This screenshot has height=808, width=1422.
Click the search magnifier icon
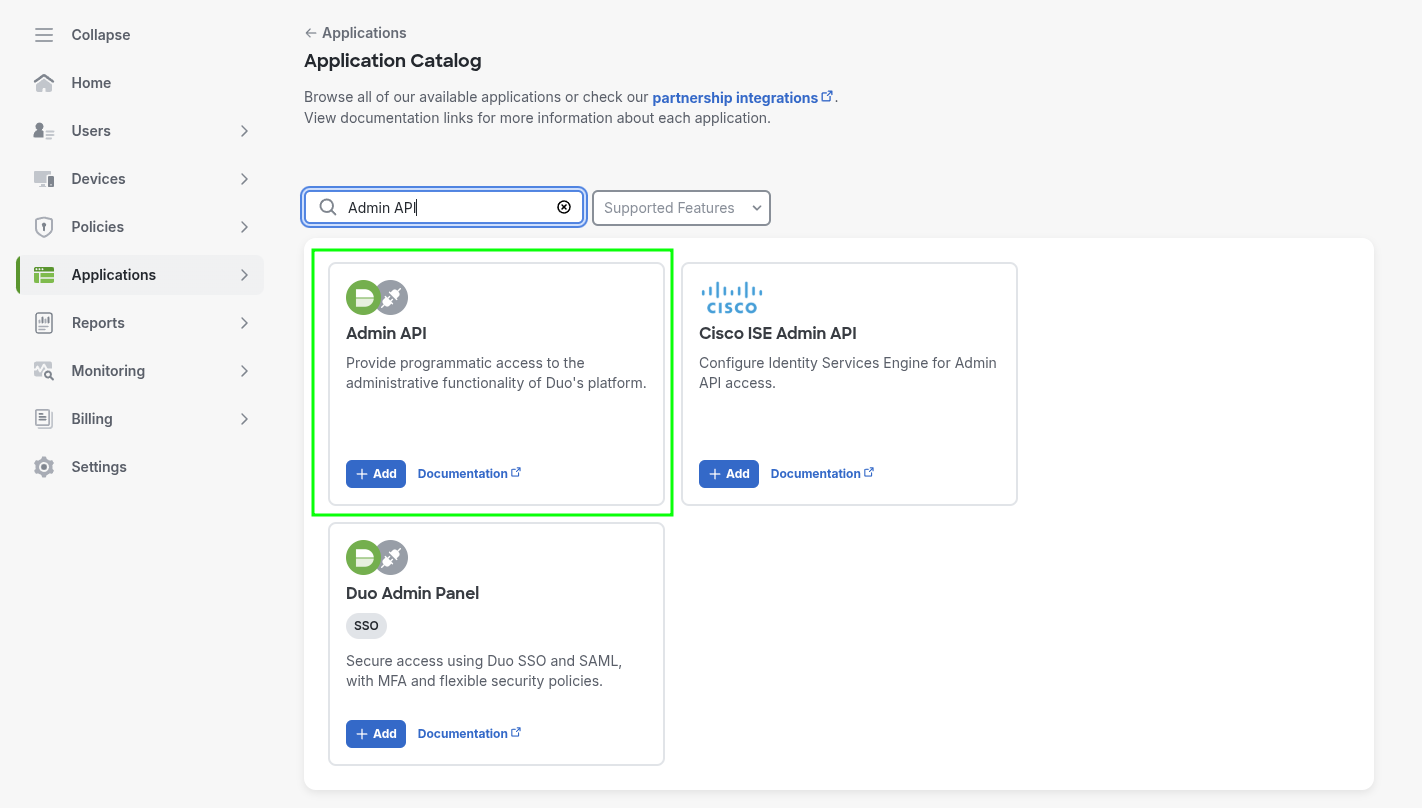(328, 207)
